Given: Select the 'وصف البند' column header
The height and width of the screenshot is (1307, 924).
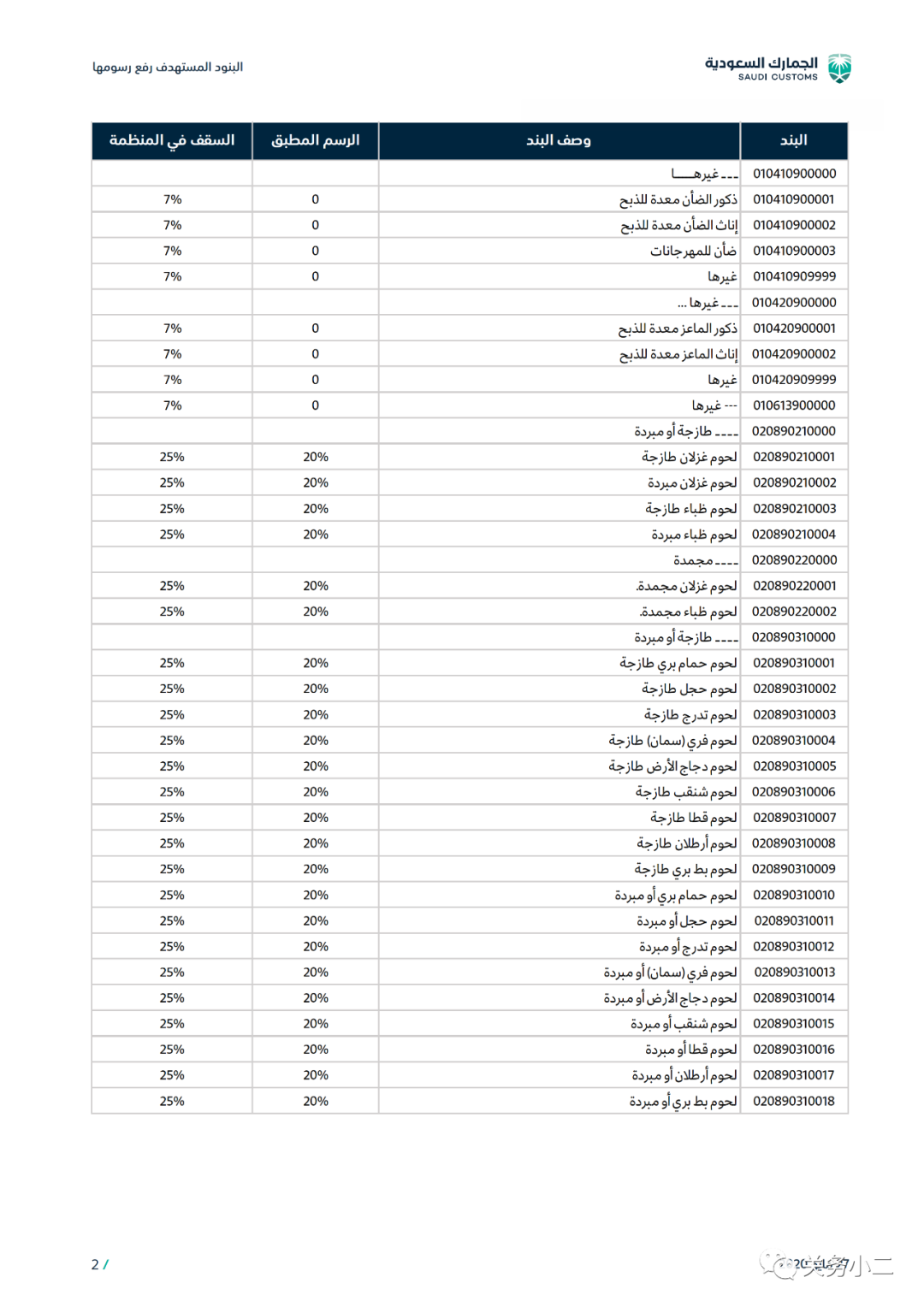Looking at the screenshot, I should point(559,140).
